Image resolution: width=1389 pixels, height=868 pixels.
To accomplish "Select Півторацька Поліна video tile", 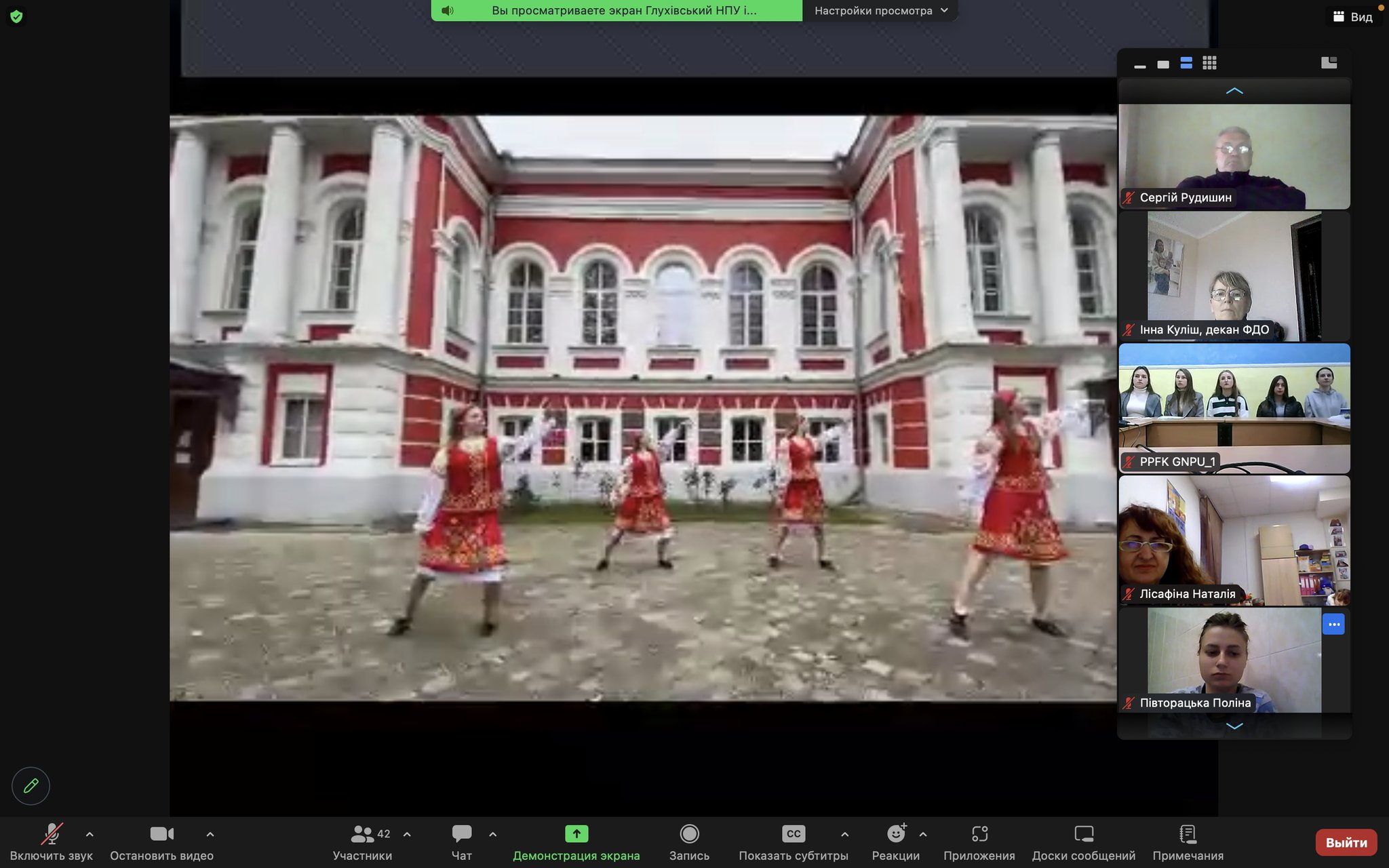I will (x=1234, y=660).
